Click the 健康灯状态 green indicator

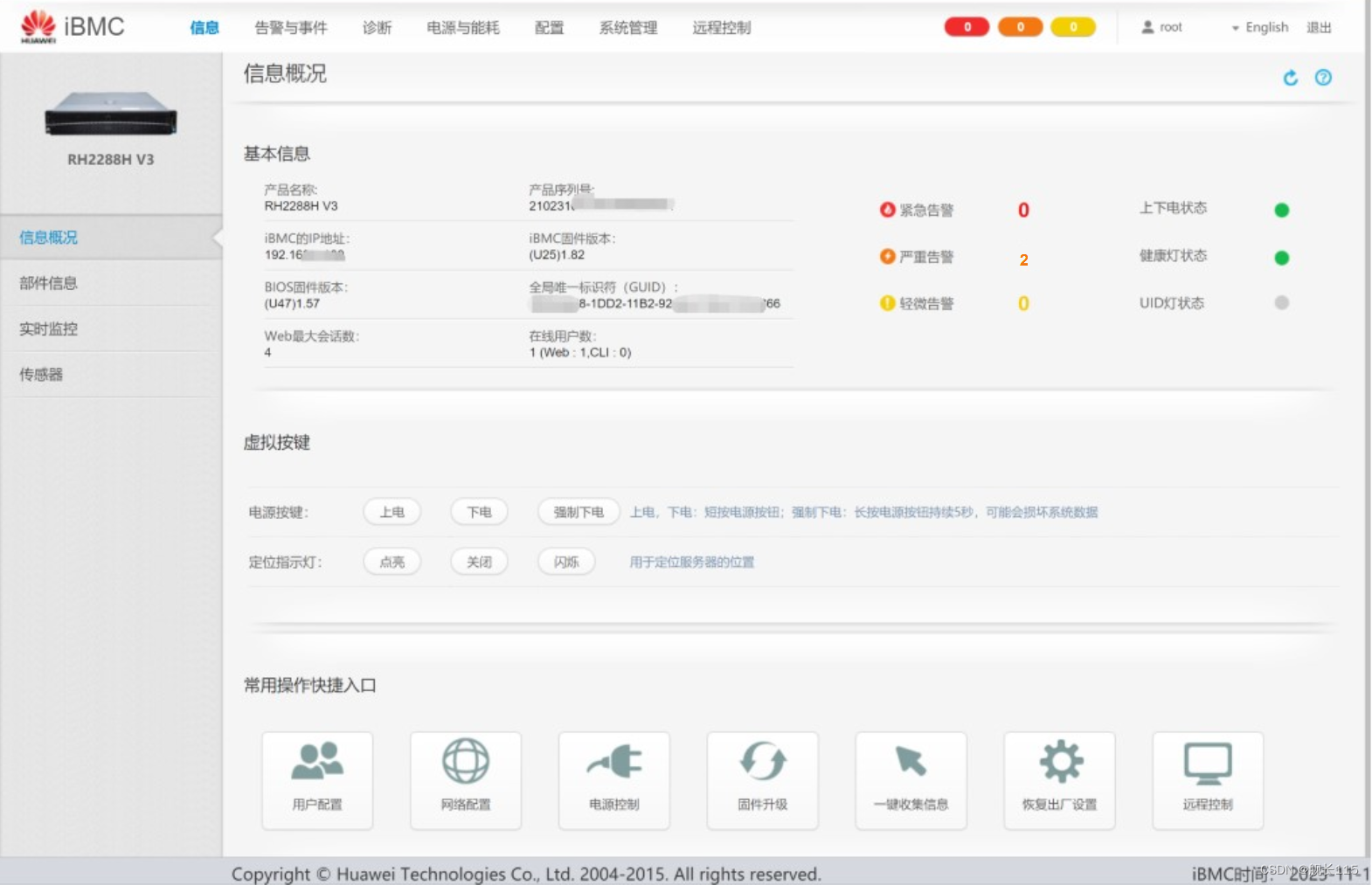coord(1282,258)
